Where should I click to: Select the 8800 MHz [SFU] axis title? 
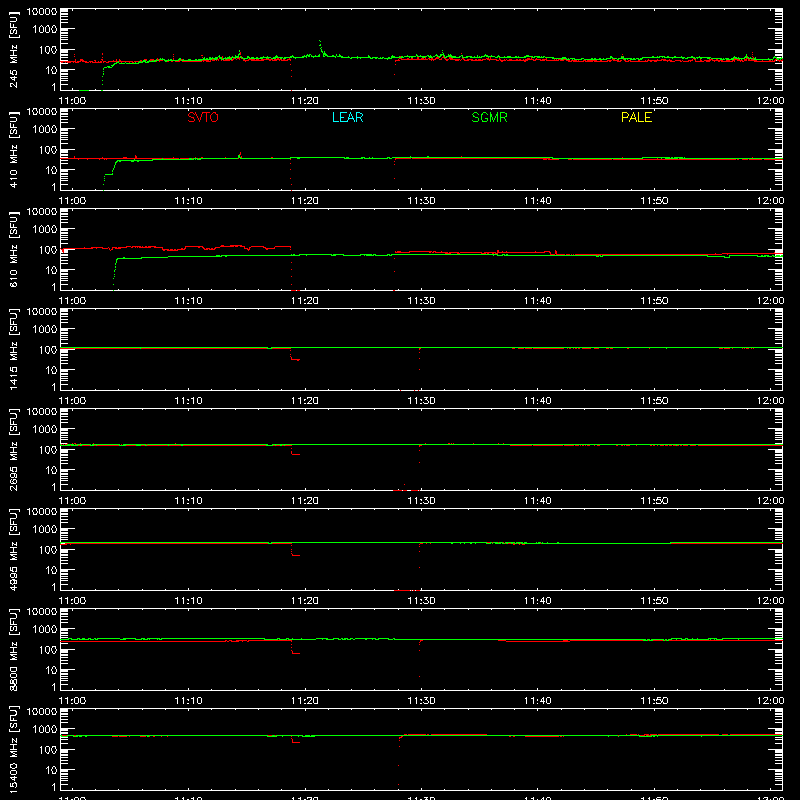pyautogui.click(x=13, y=649)
